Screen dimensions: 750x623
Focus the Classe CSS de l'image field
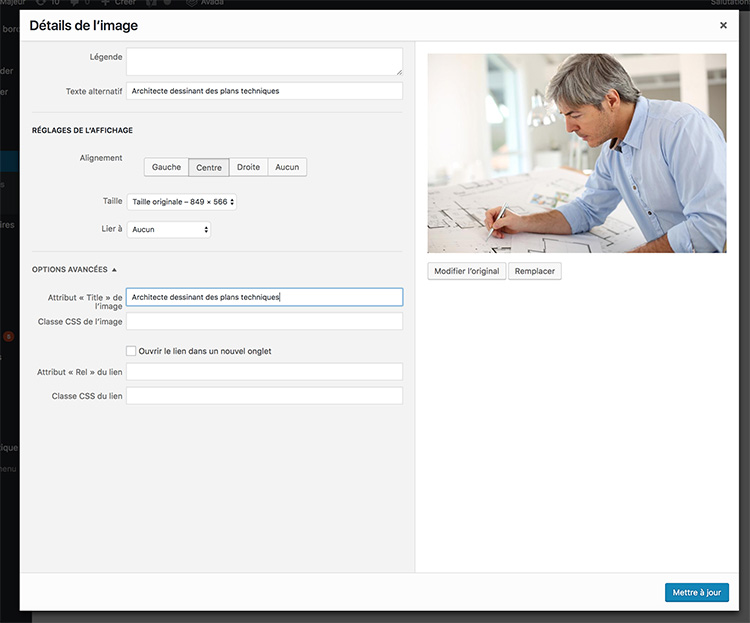point(265,321)
